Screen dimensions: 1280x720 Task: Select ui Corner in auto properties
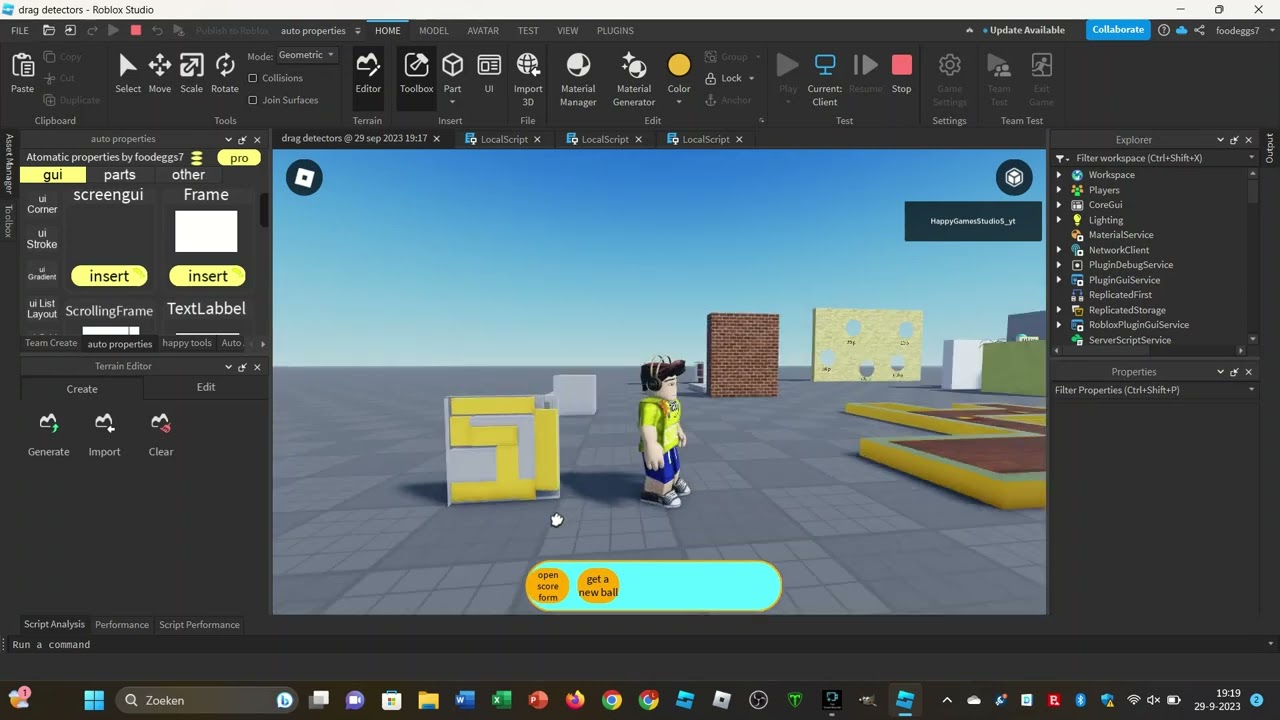pos(42,204)
